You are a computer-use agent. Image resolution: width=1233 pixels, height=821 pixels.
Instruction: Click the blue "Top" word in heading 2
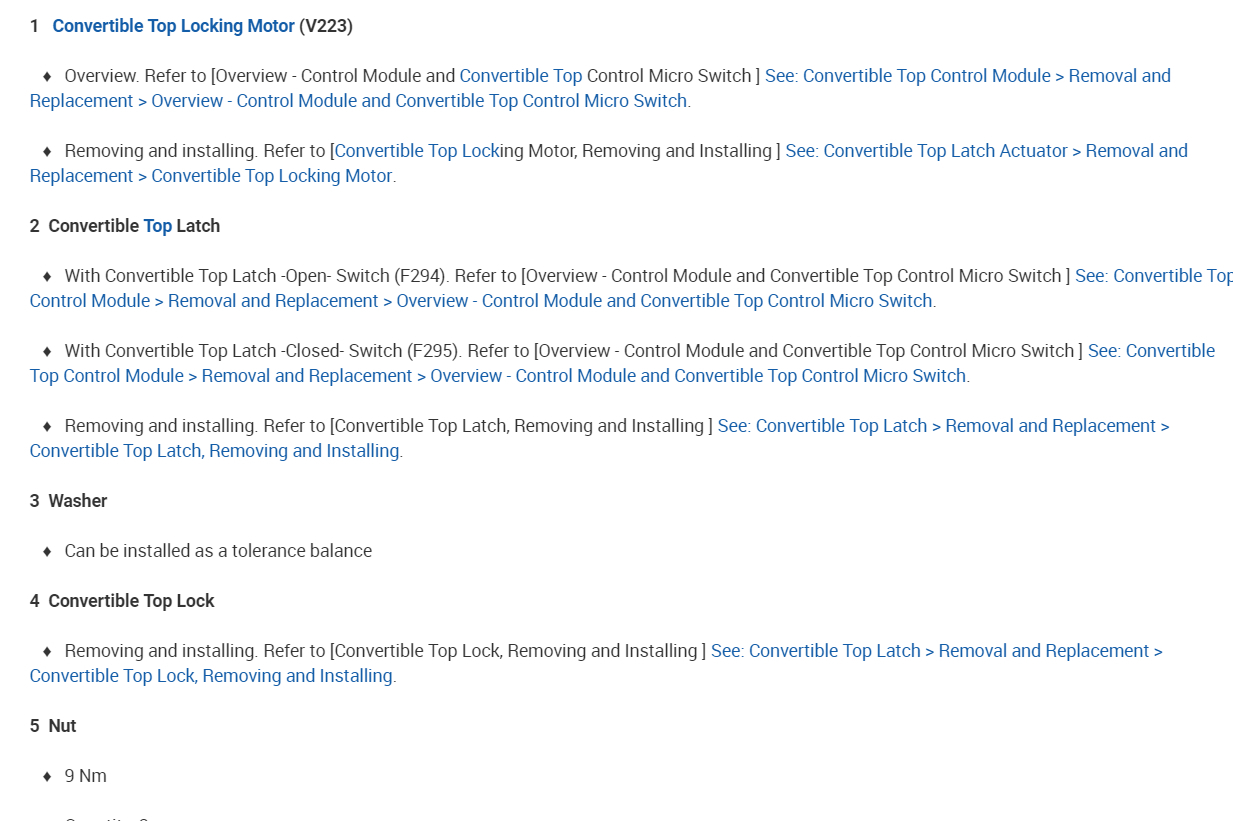click(157, 226)
